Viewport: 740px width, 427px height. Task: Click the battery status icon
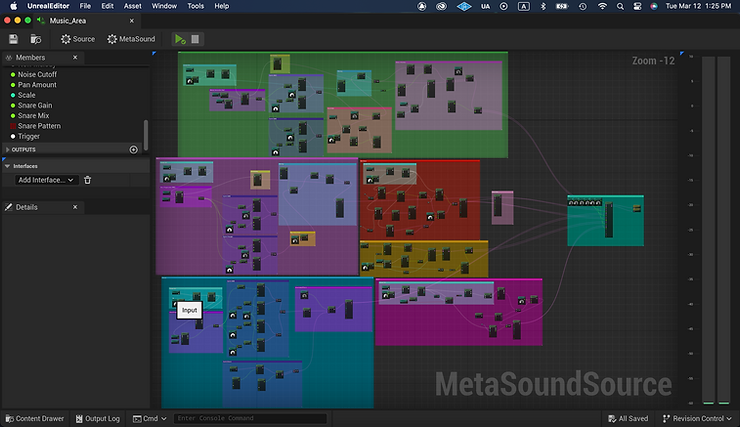tap(562, 6)
